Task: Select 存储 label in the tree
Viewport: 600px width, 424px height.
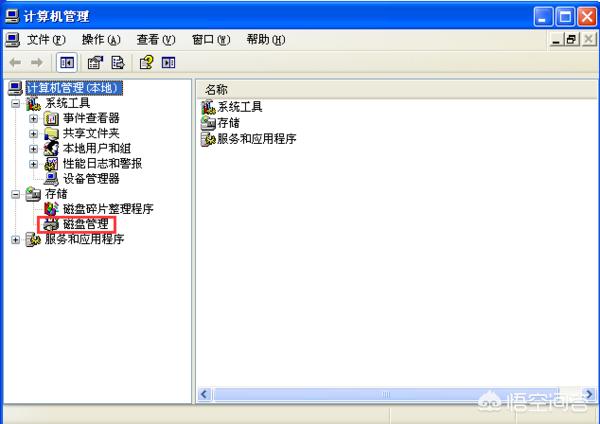Action: coord(56,194)
